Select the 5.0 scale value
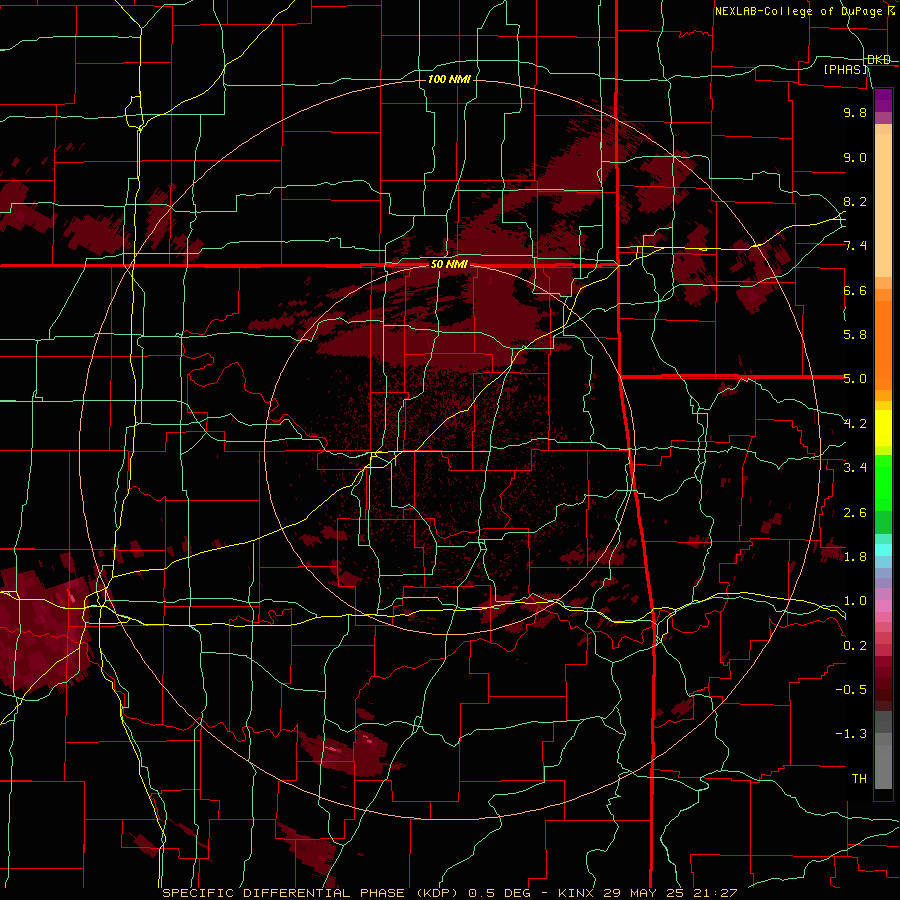Screen dimensions: 900x900 (855, 379)
